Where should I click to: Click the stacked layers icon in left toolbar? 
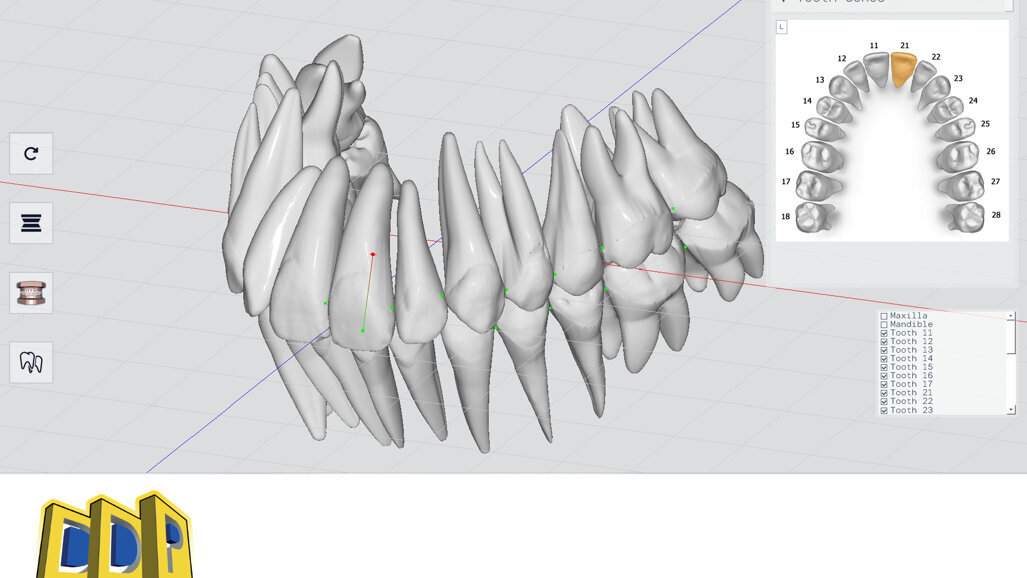coord(31,223)
